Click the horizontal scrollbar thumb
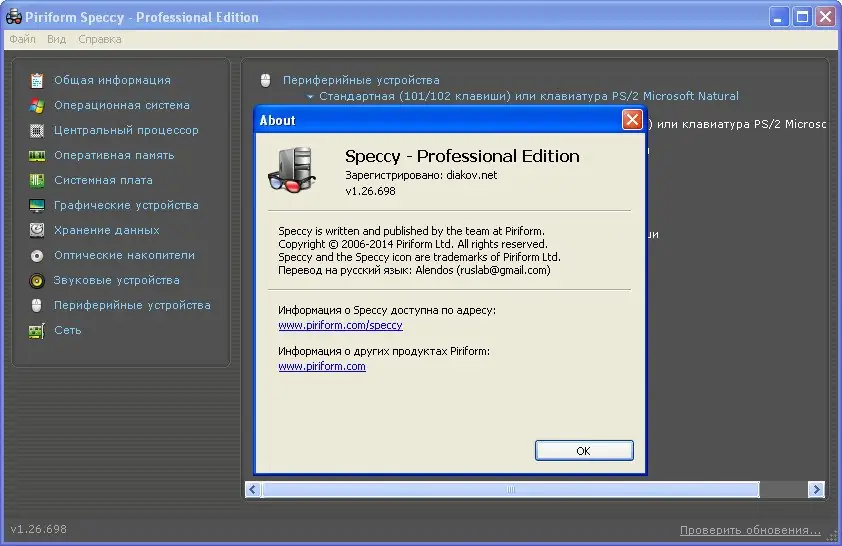842x546 pixels. (511, 490)
